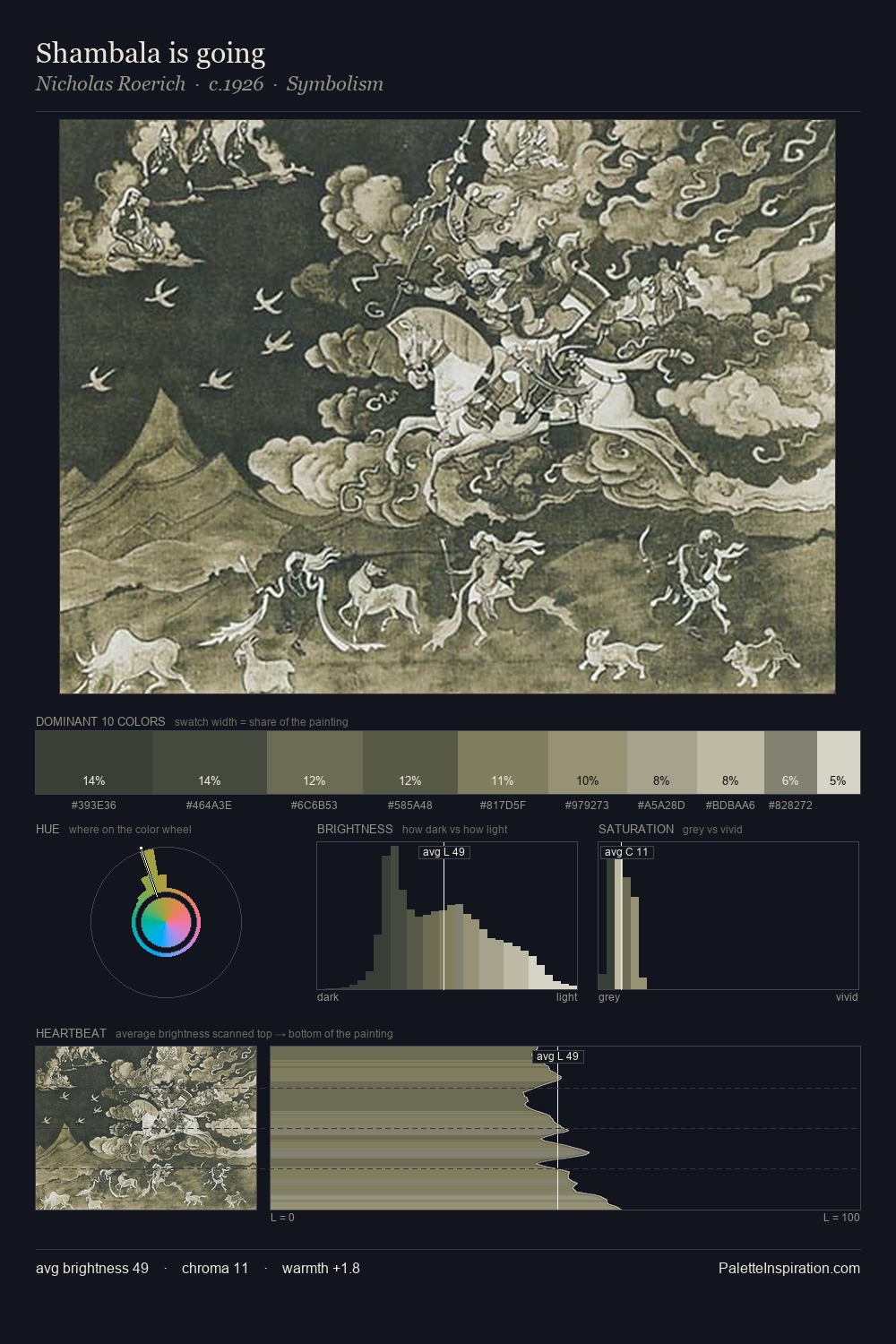Viewport: 896px width, 1344px height.
Task: Pick the #979273 swatch
Action: [588, 762]
